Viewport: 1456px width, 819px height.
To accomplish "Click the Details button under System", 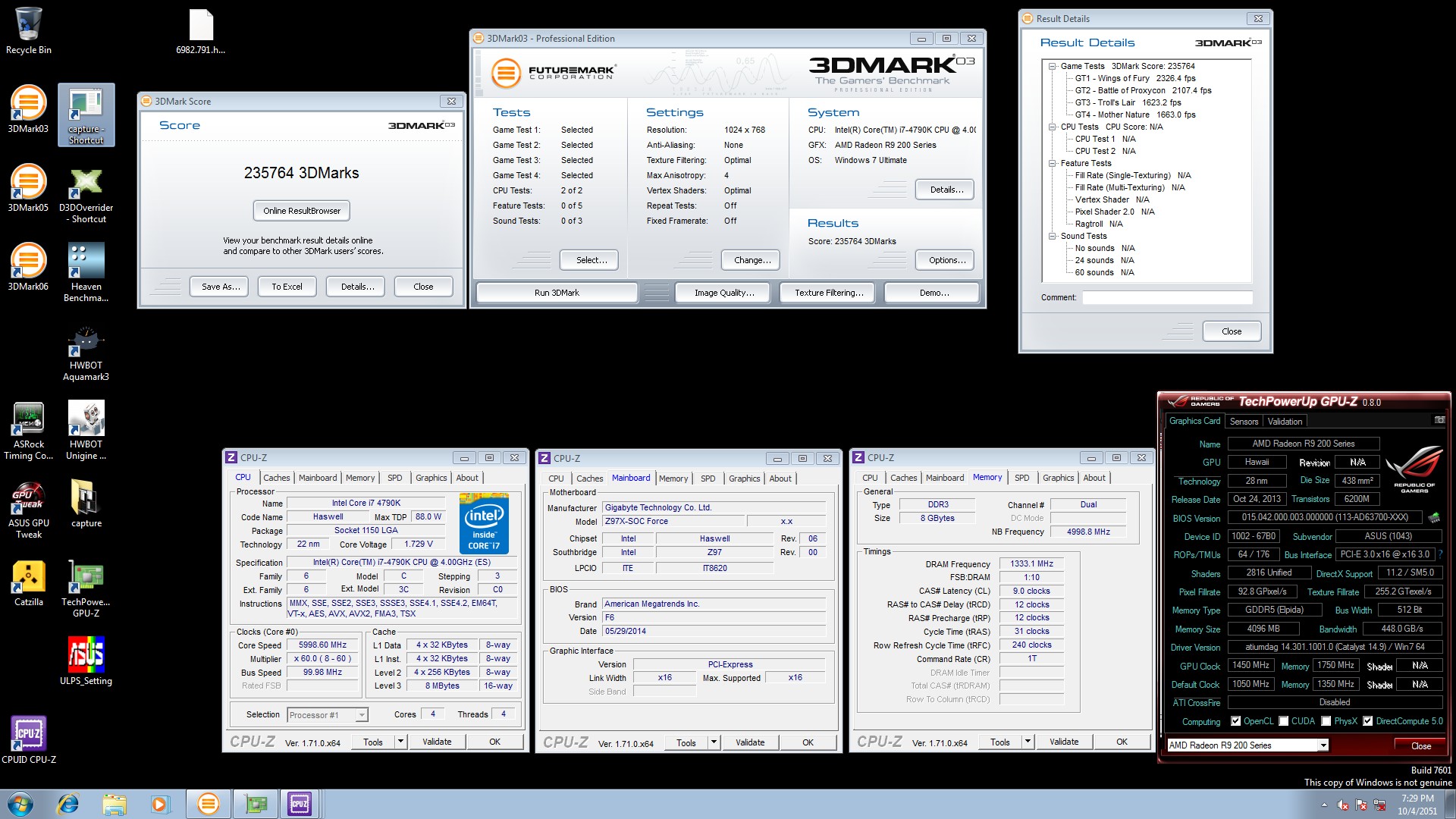I will [946, 190].
